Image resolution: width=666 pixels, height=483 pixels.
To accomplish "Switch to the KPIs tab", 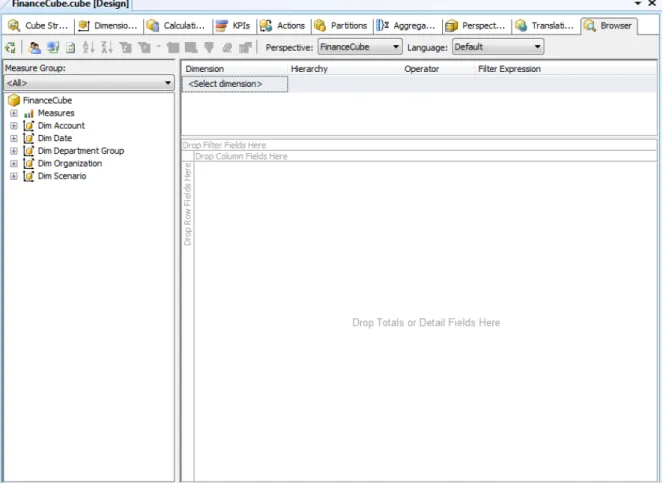I will point(234,25).
